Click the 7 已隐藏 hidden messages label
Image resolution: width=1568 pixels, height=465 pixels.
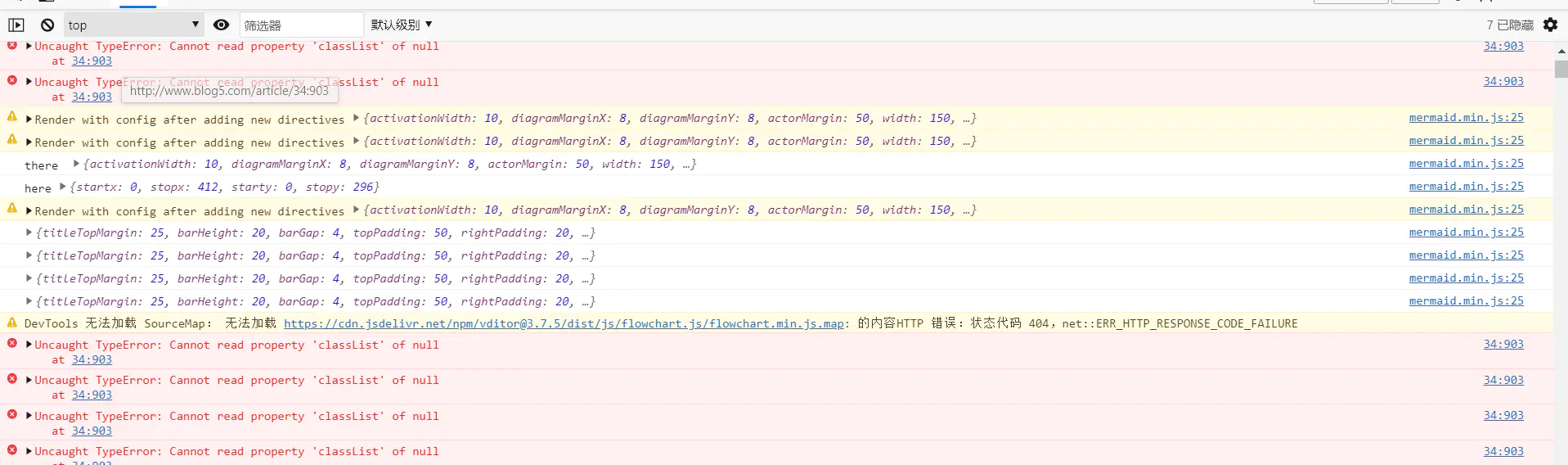click(1509, 25)
